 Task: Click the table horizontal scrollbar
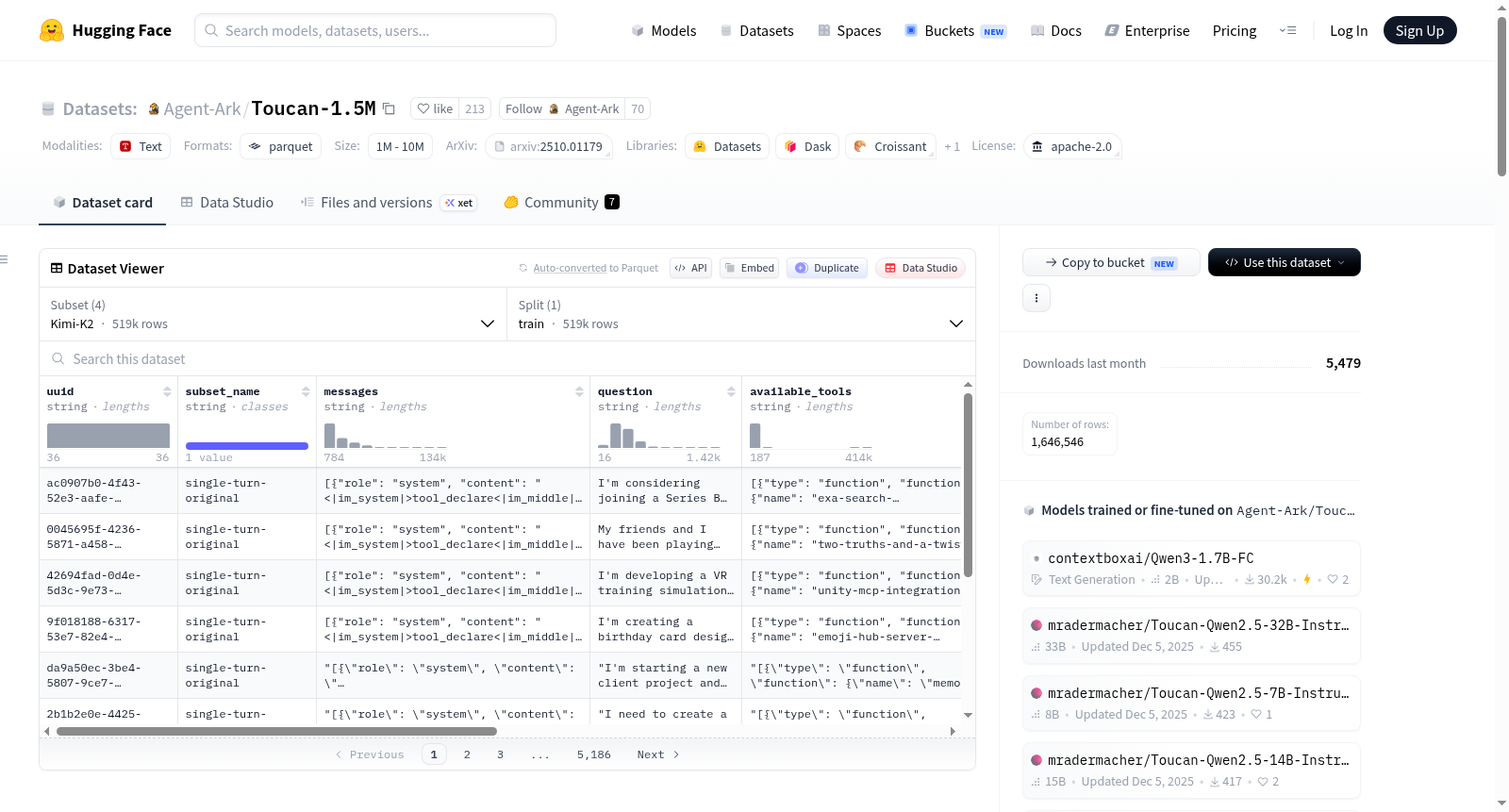point(276,731)
